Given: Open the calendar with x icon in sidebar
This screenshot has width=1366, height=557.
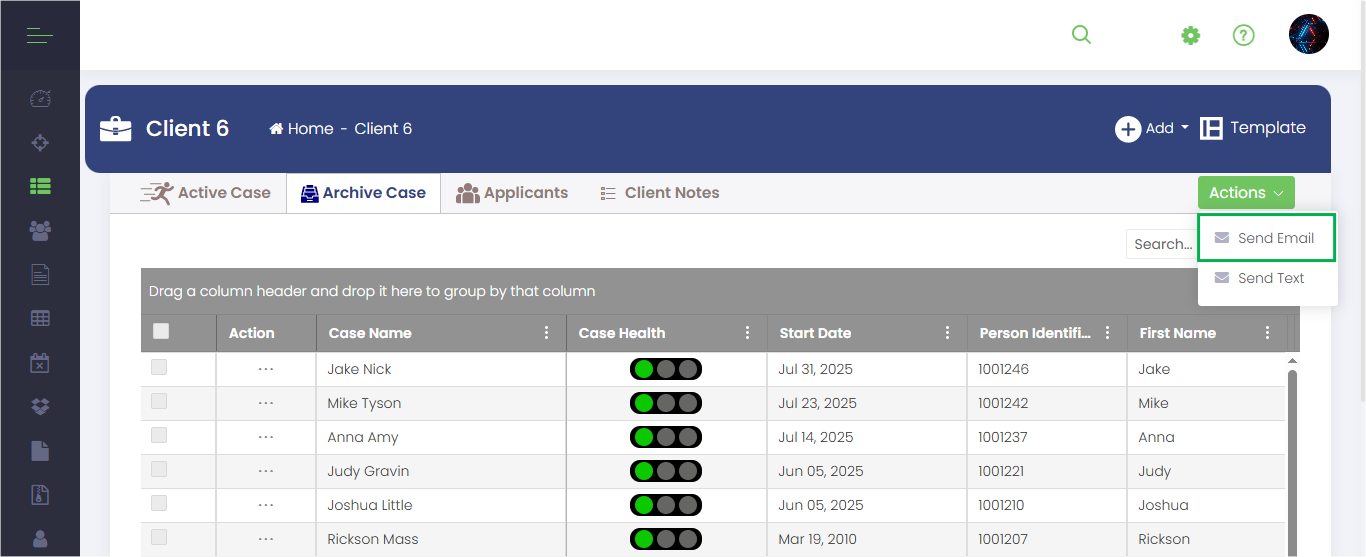Looking at the screenshot, I should [40, 363].
